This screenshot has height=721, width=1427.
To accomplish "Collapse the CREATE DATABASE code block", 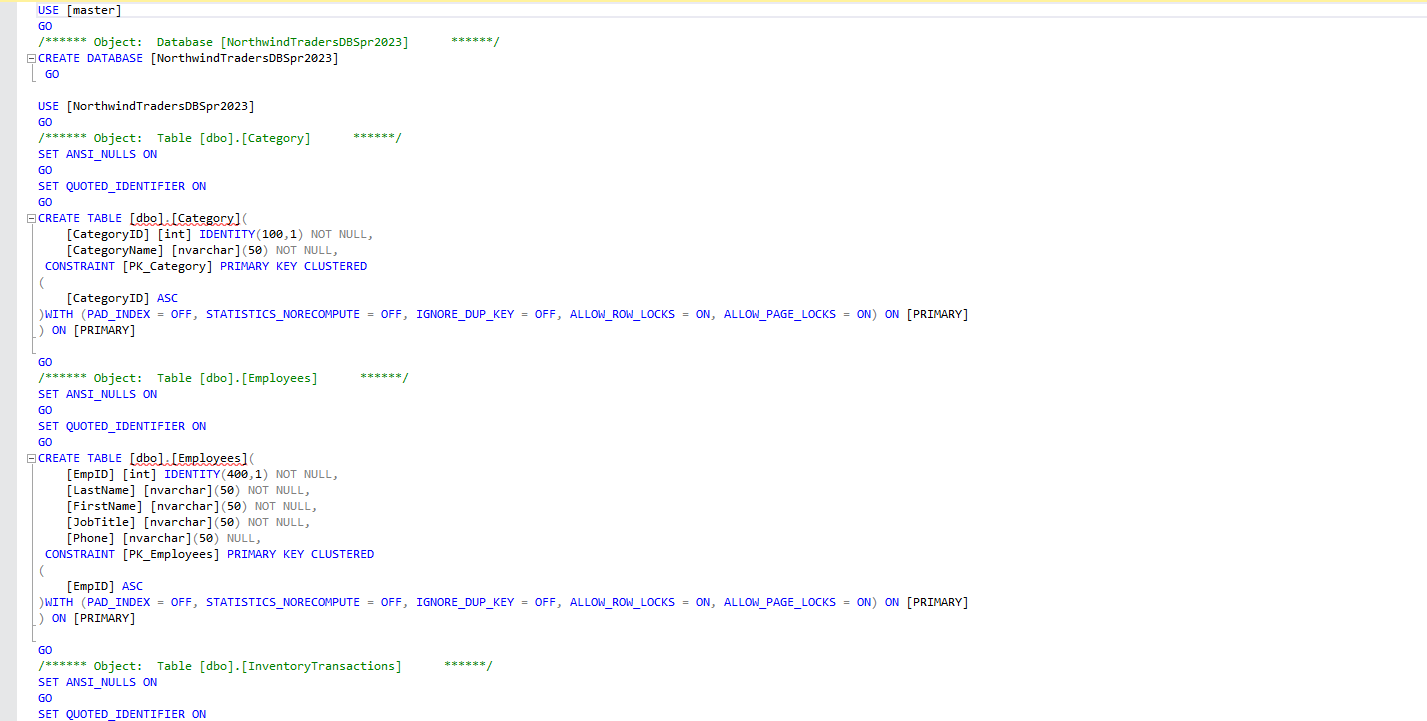I will click(x=31, y=58).
